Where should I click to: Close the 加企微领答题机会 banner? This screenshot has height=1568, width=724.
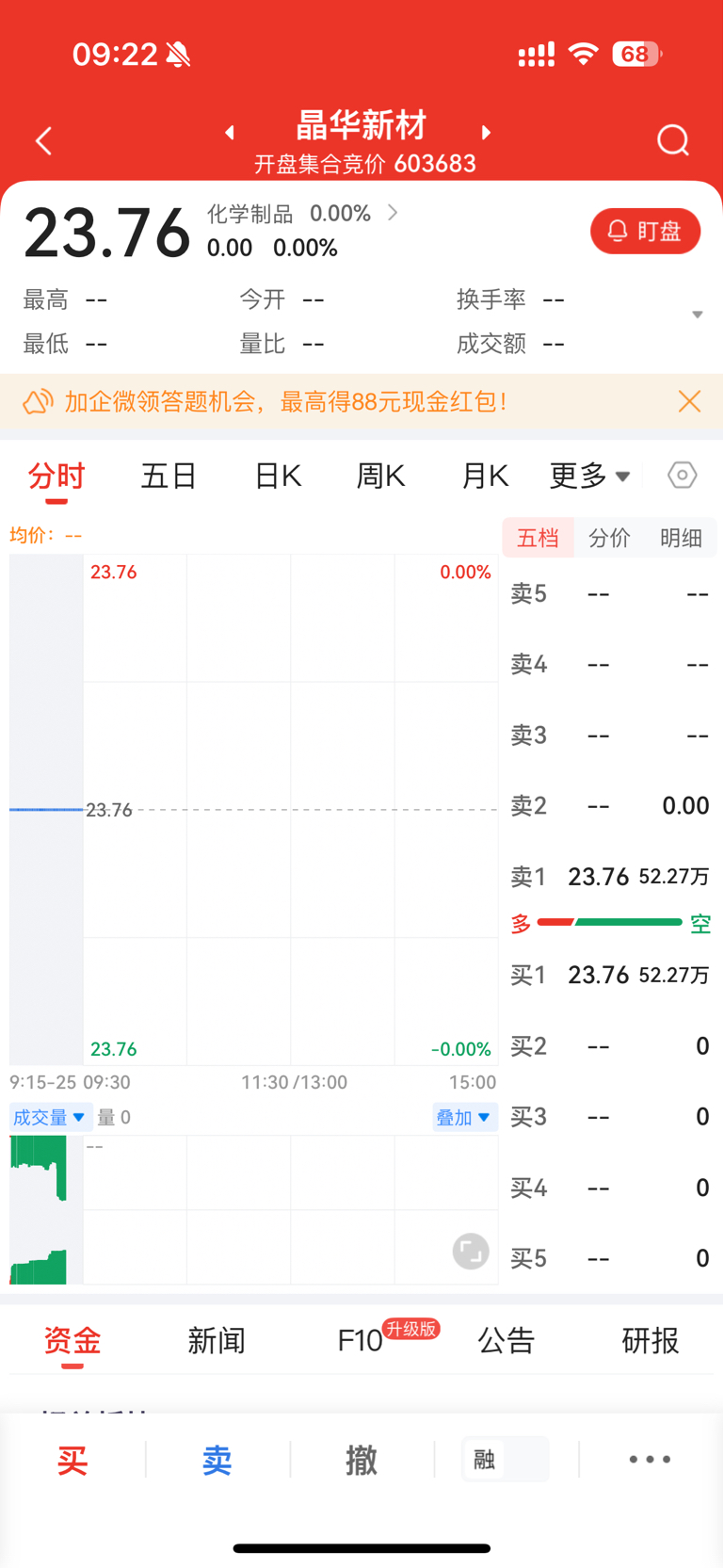[x=689, y=402]
